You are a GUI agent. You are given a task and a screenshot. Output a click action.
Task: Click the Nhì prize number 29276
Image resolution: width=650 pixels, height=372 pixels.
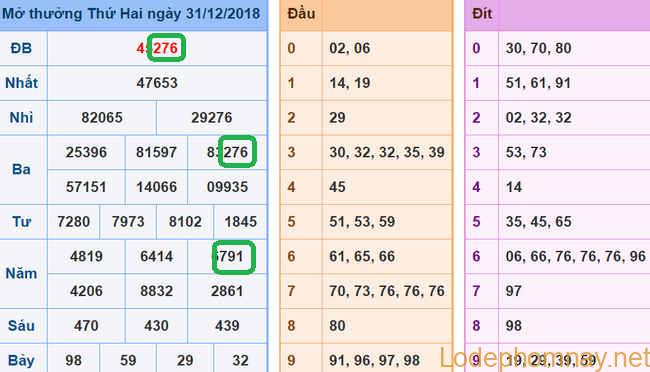point(212,118)
